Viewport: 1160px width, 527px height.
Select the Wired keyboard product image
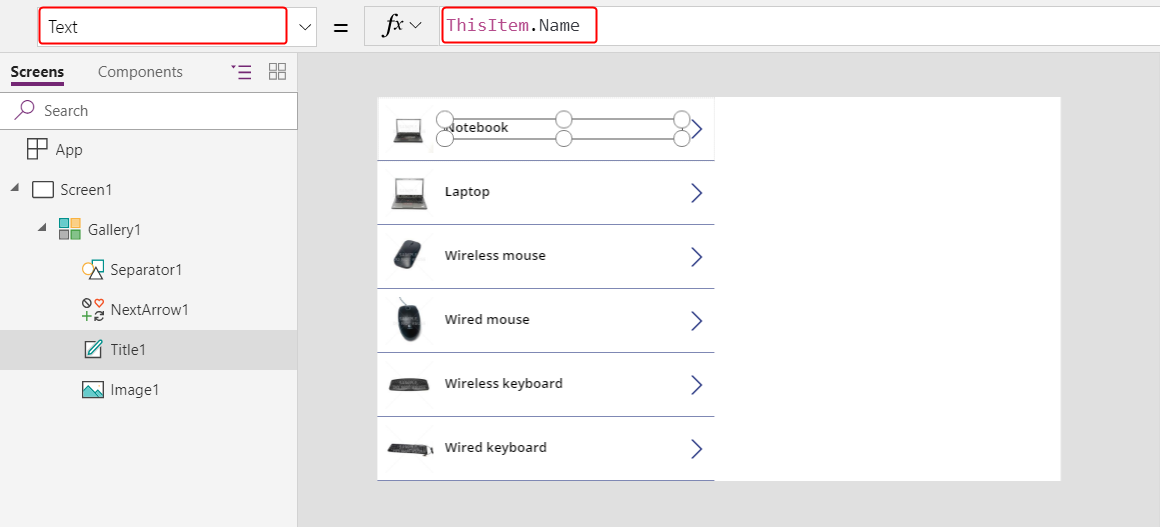409,448
